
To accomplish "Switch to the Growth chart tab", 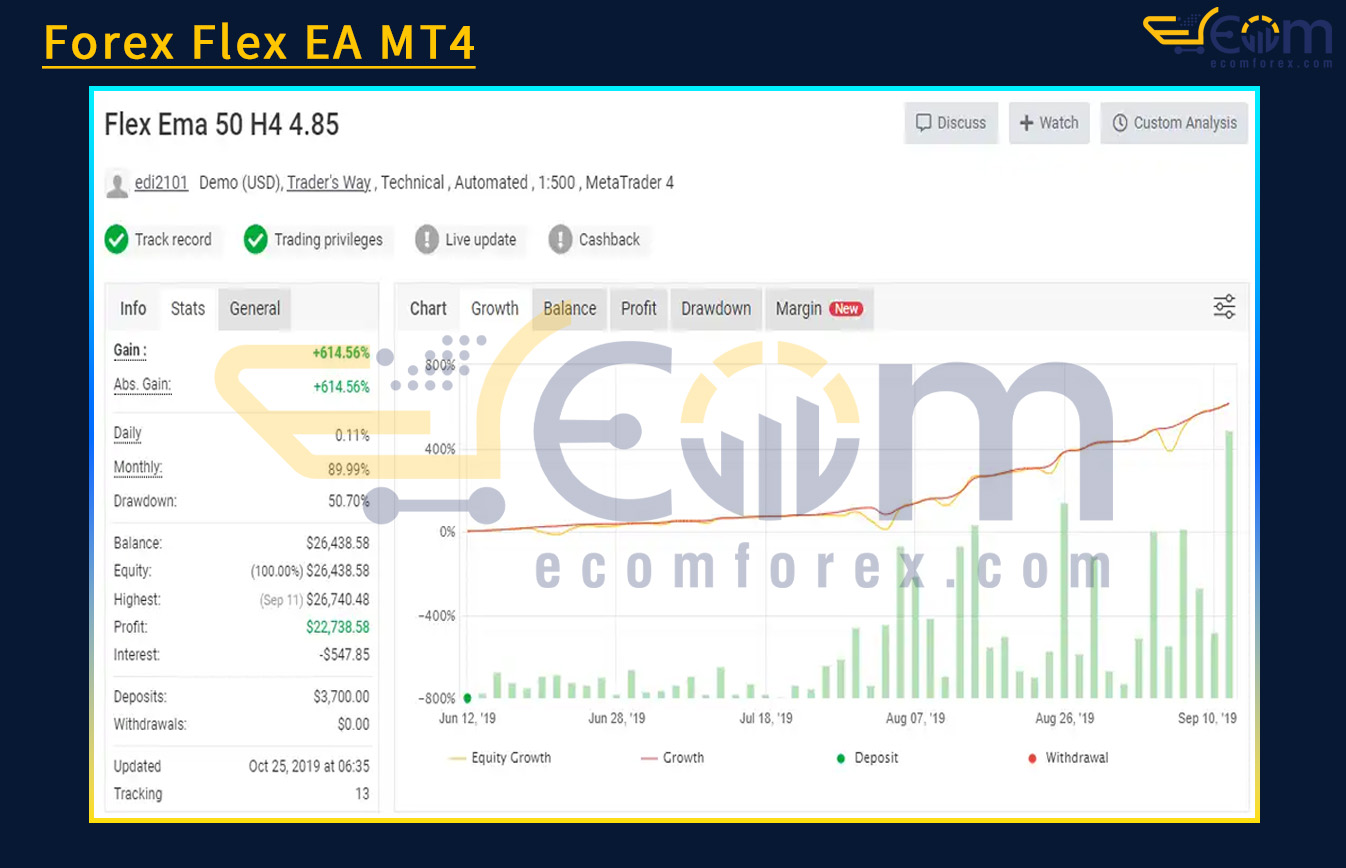I will [x=495, y=309].
